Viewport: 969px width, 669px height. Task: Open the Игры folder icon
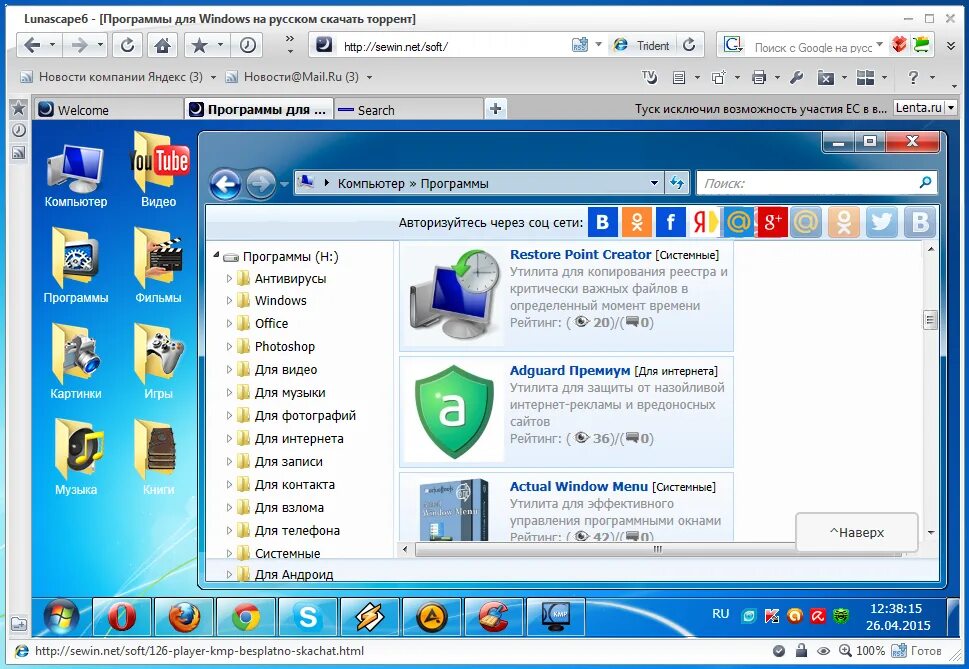pyautogui.click(x=159, y=361)
